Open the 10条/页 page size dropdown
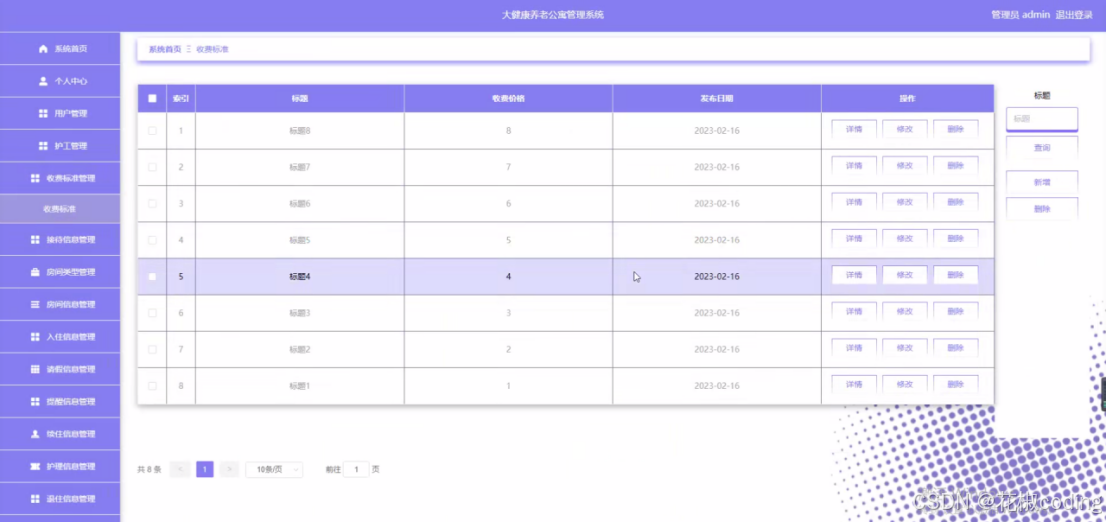 coord(274,469)
